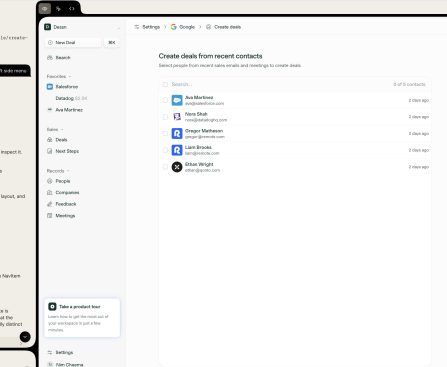Image resolution: width=447 pixels, height=367 pixels.
Task: Open Meetings records
Action: click(x=65, y=216)
